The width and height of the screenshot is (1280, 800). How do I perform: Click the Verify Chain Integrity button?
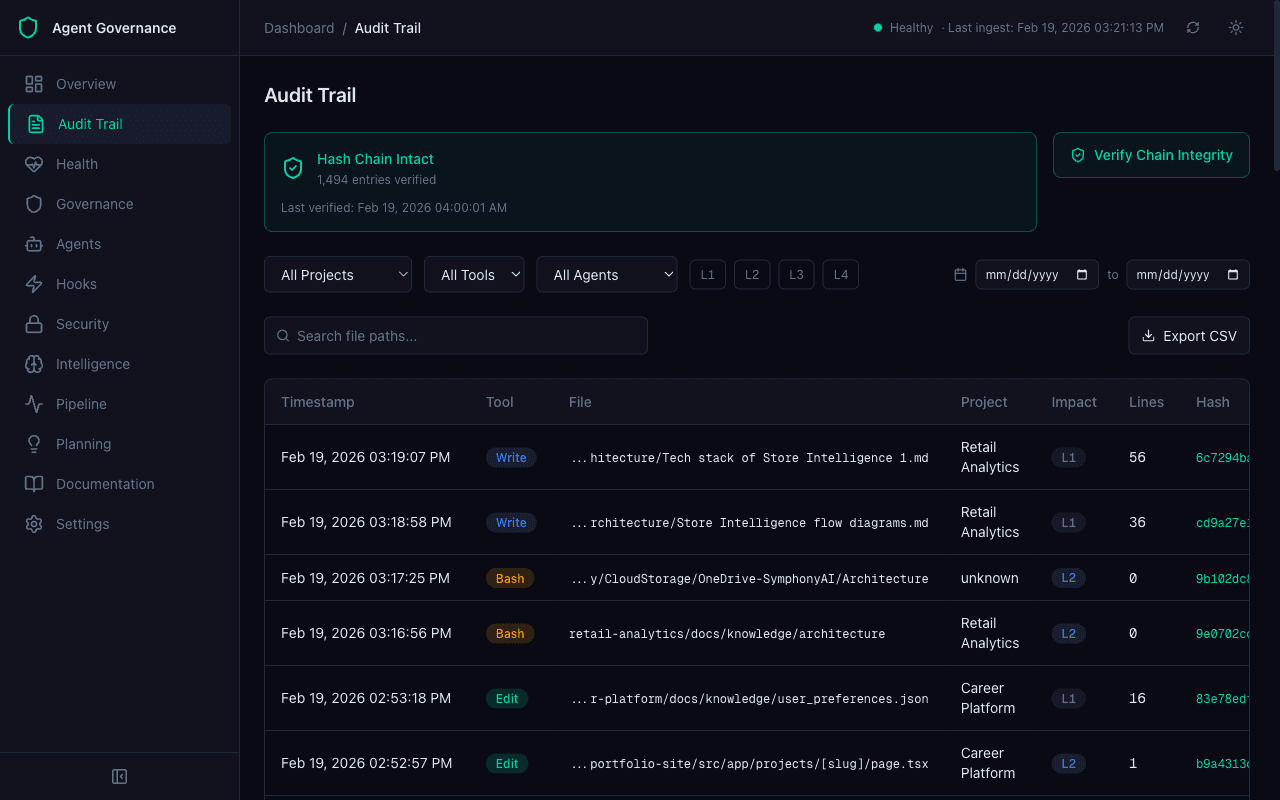coord(1151,155)
